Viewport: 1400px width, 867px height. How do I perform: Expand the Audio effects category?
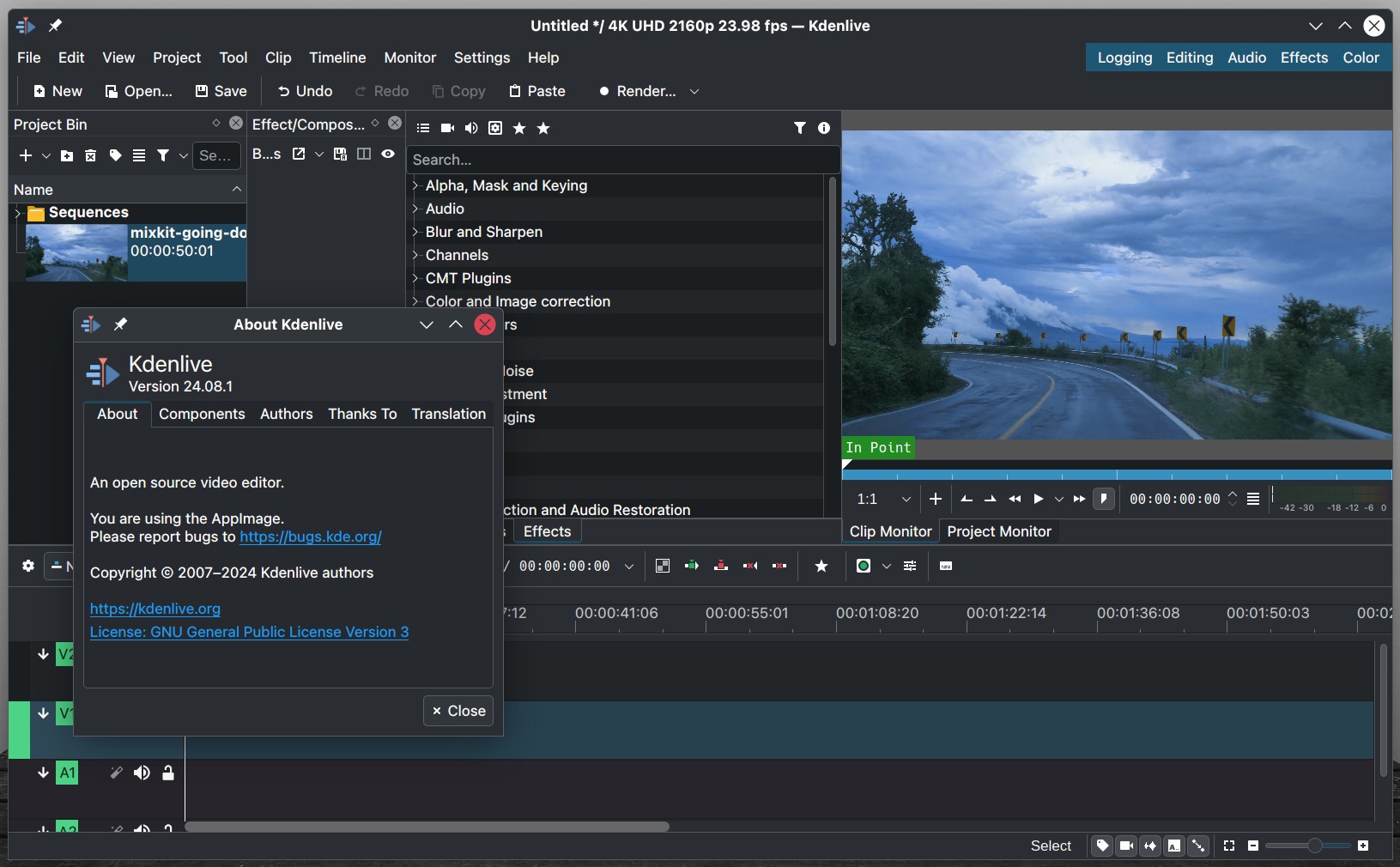click(415, 209)
